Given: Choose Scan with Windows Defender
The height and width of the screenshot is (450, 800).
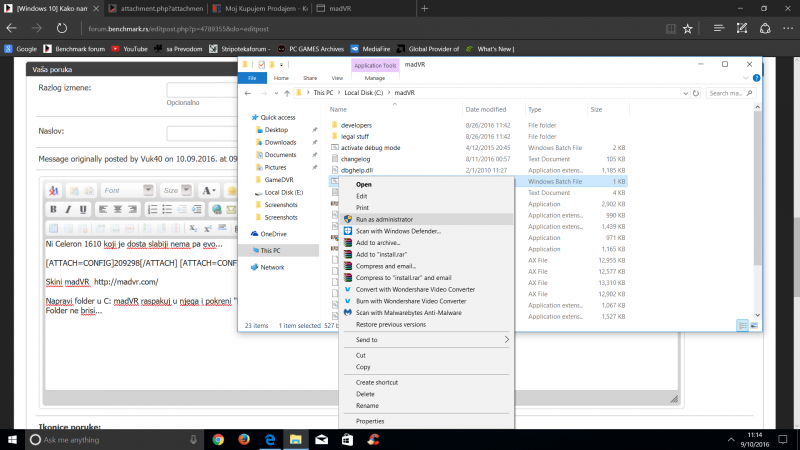Looking at the screenshot, I should 426,231.
